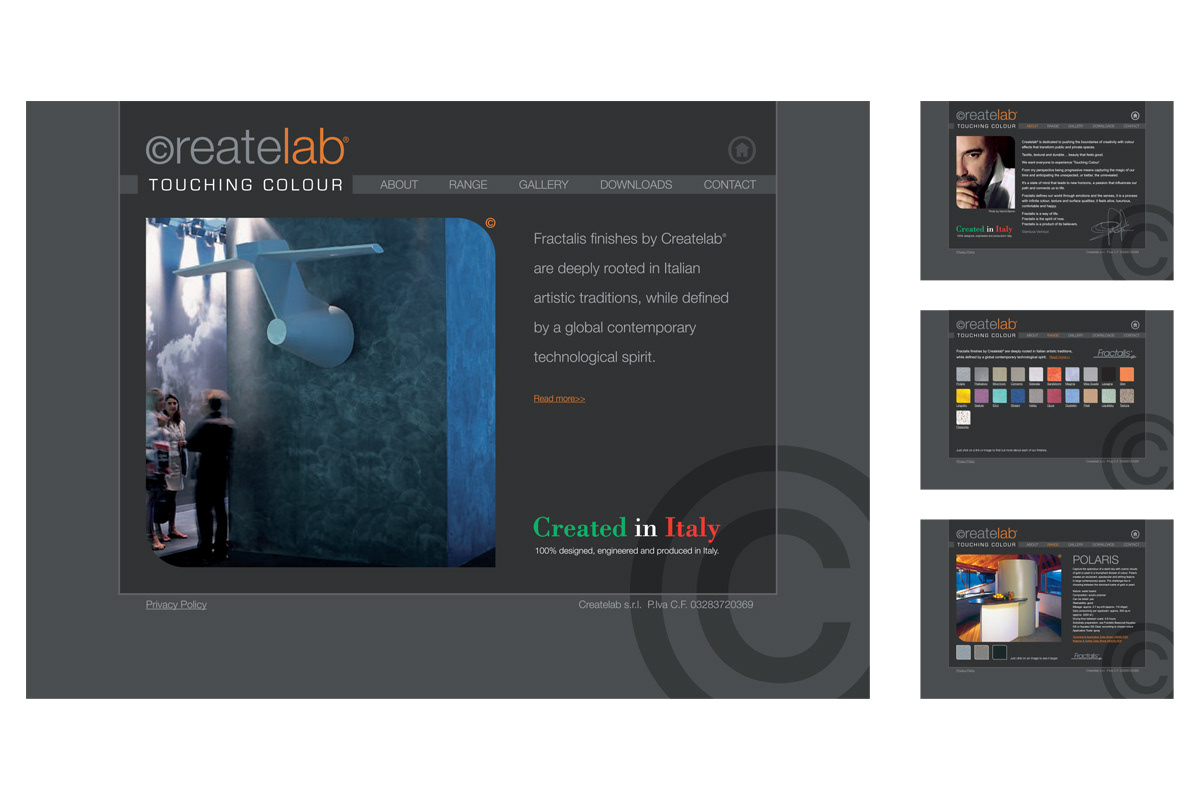Viewport: 1200px width, 800px height.
Task: Open the RANGE menu on main page
Action: click(468, 185)
